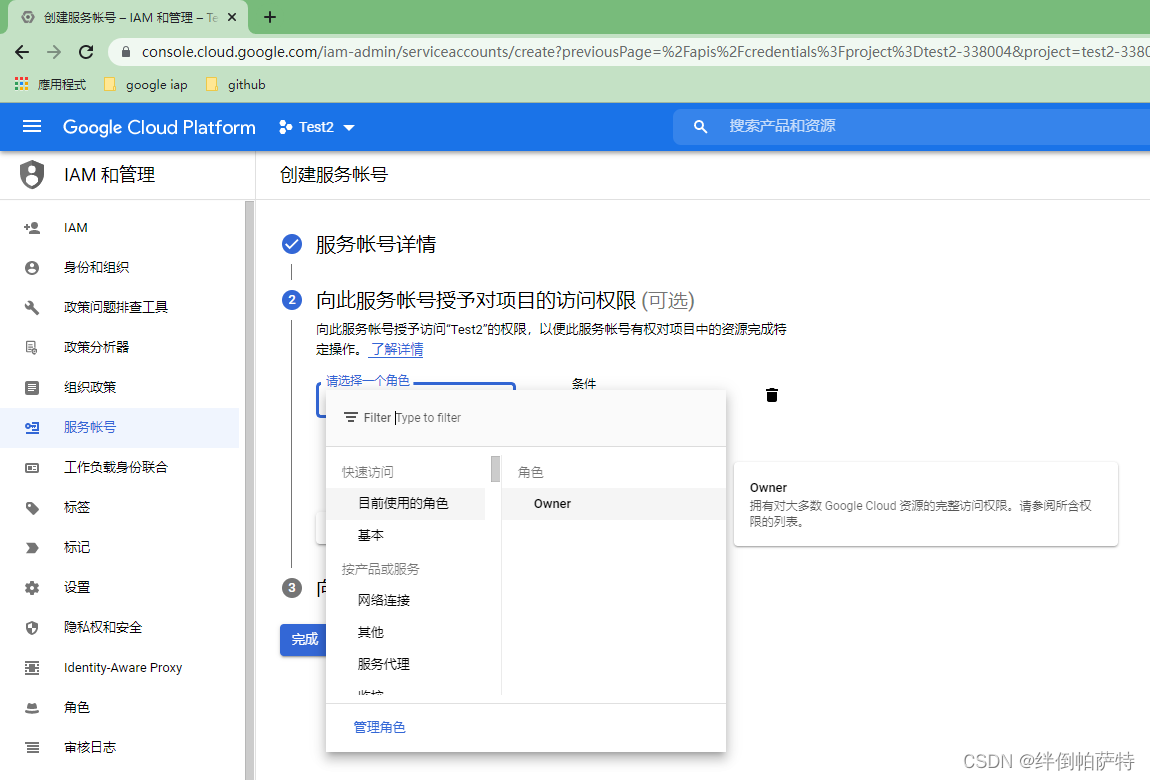Click the 政策分析器 document-search icon

pos(32,347)
